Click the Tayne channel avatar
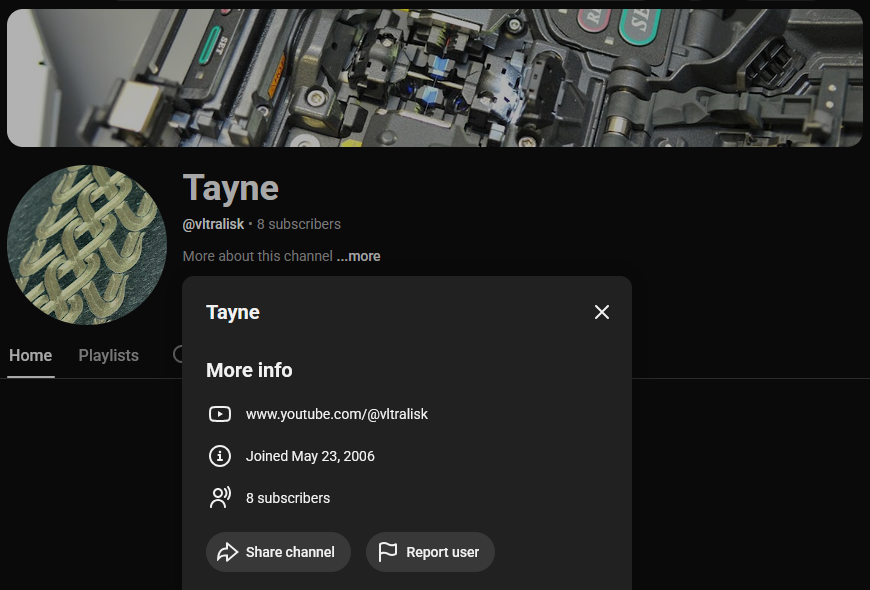This screenshot has height=590, width=870. pos(87,245)
